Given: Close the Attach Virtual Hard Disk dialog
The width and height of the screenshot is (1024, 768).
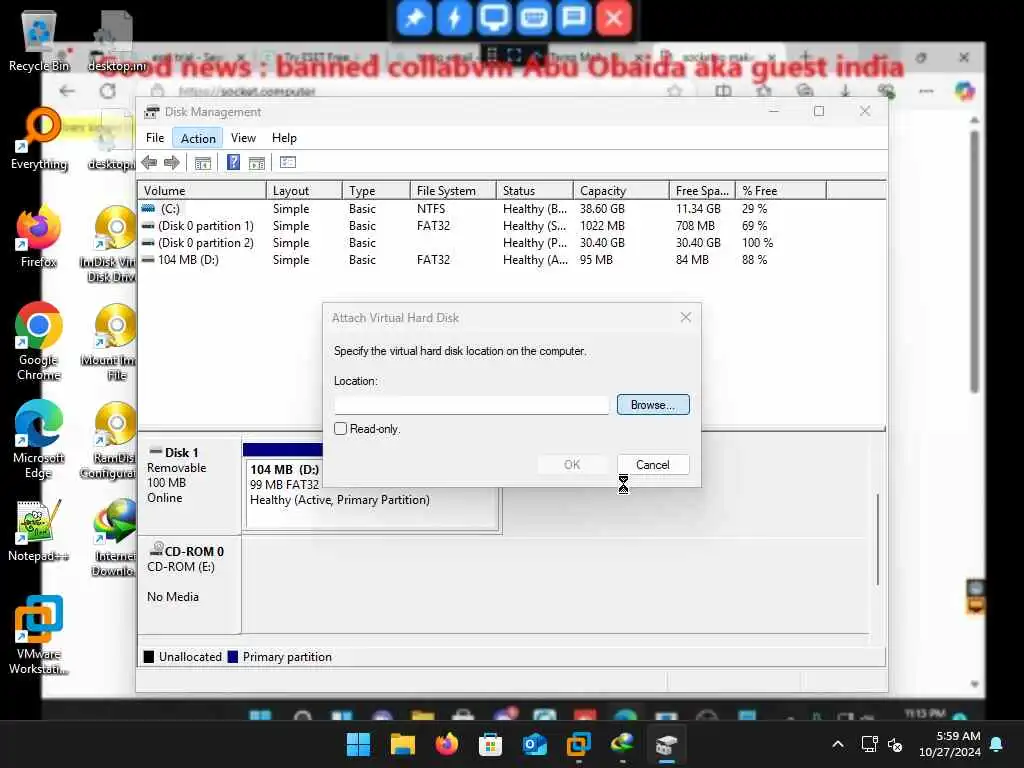Looking at the screenshot, I should (x=686, y=317).
